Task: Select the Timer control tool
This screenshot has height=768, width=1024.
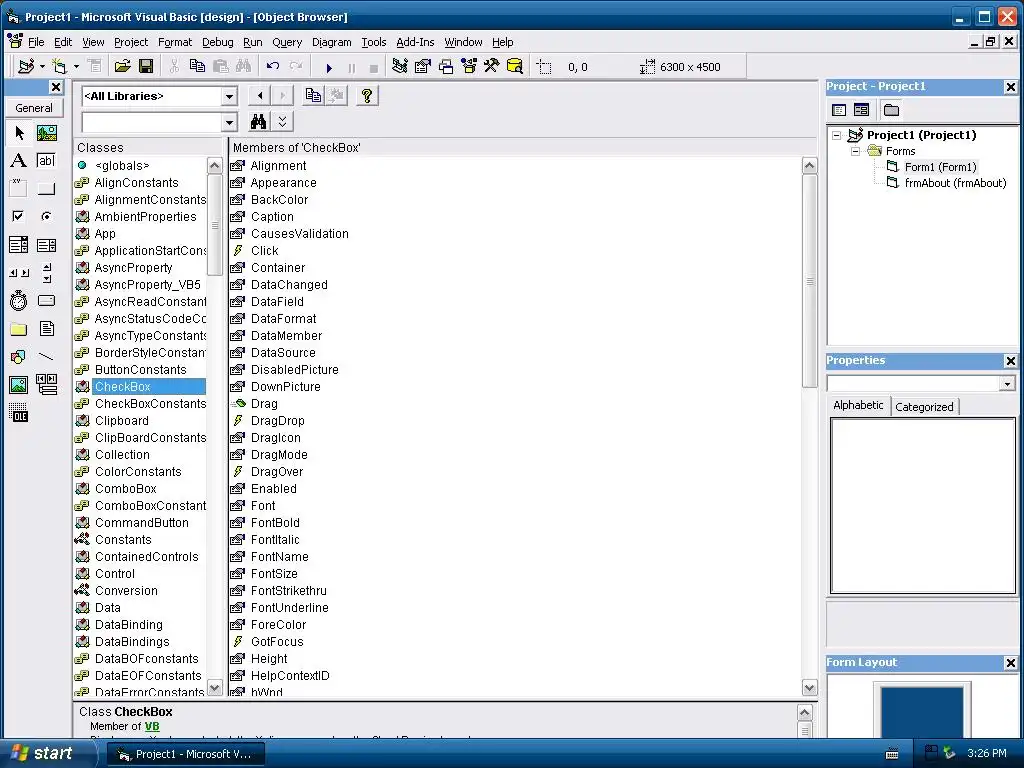Action: pyautogui.click(x=19, y=300)
